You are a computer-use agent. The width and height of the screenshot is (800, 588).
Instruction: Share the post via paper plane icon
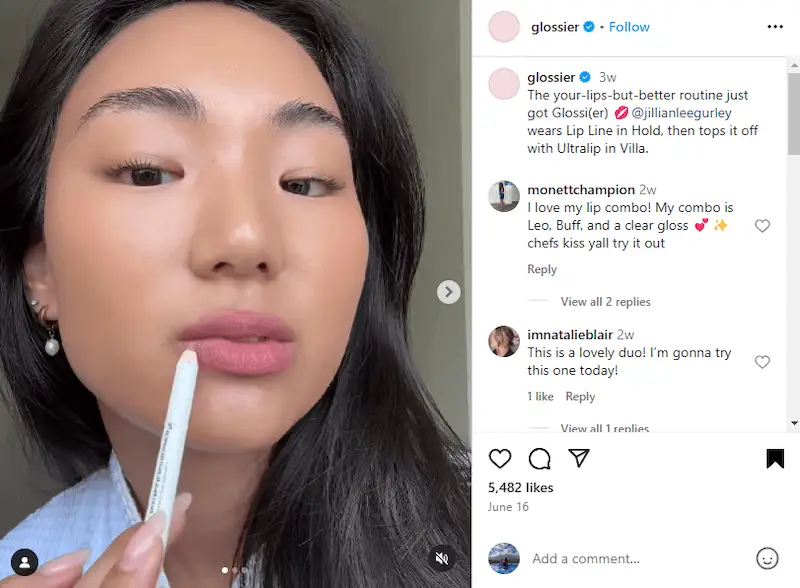tap(579, 458)
